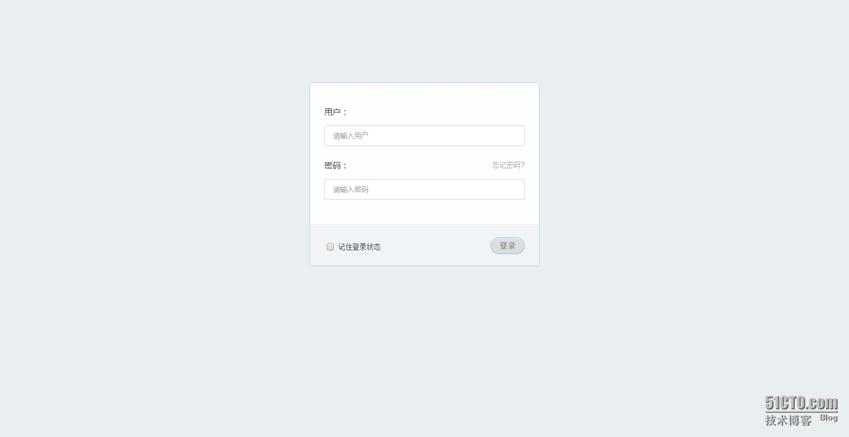Focus the 请输入密码 password field

424,190
